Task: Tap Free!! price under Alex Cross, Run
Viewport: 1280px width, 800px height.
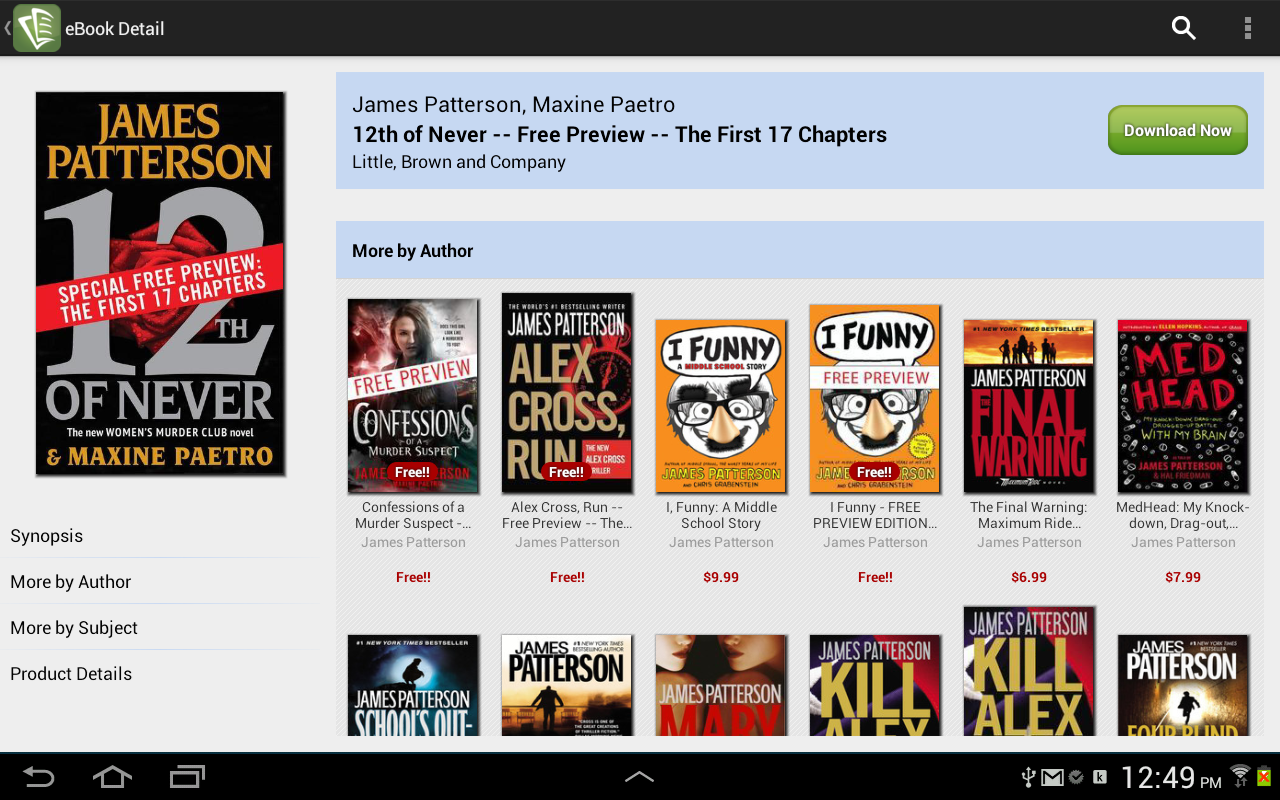Action: (x=567, y=577)
